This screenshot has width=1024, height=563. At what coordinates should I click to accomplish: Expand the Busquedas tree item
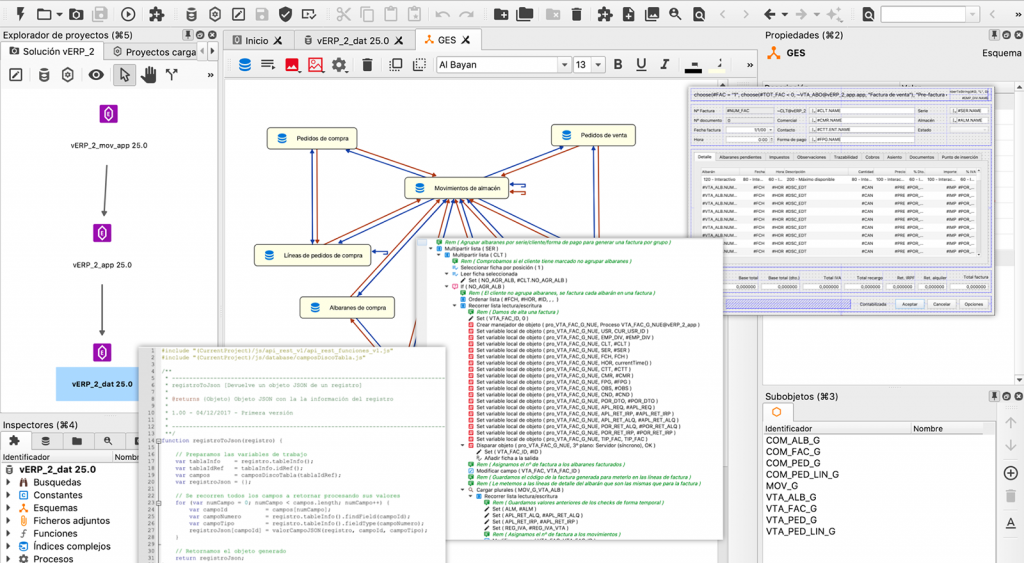[x=8, y=483]
